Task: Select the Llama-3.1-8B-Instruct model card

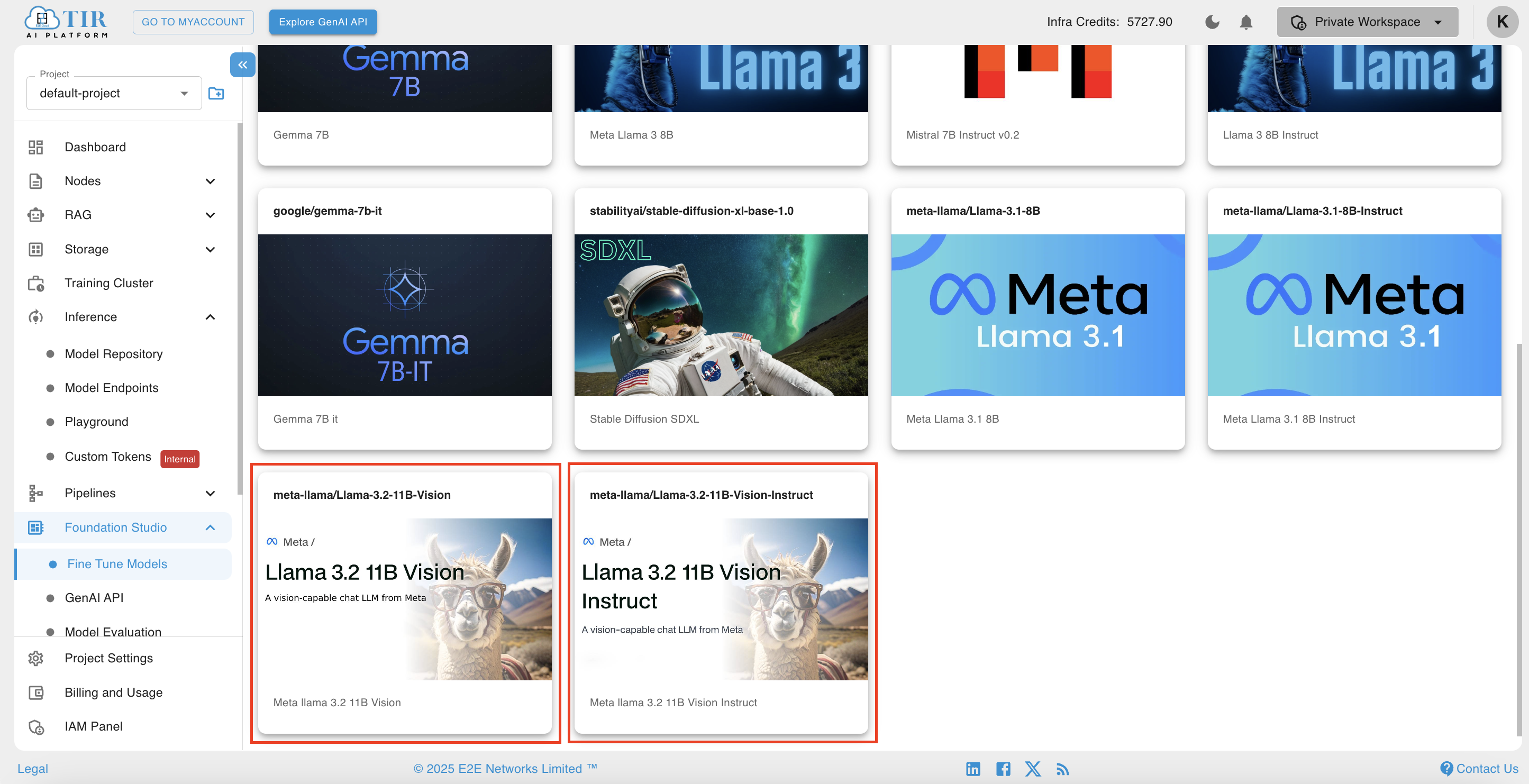Action: click(1354, 318)
